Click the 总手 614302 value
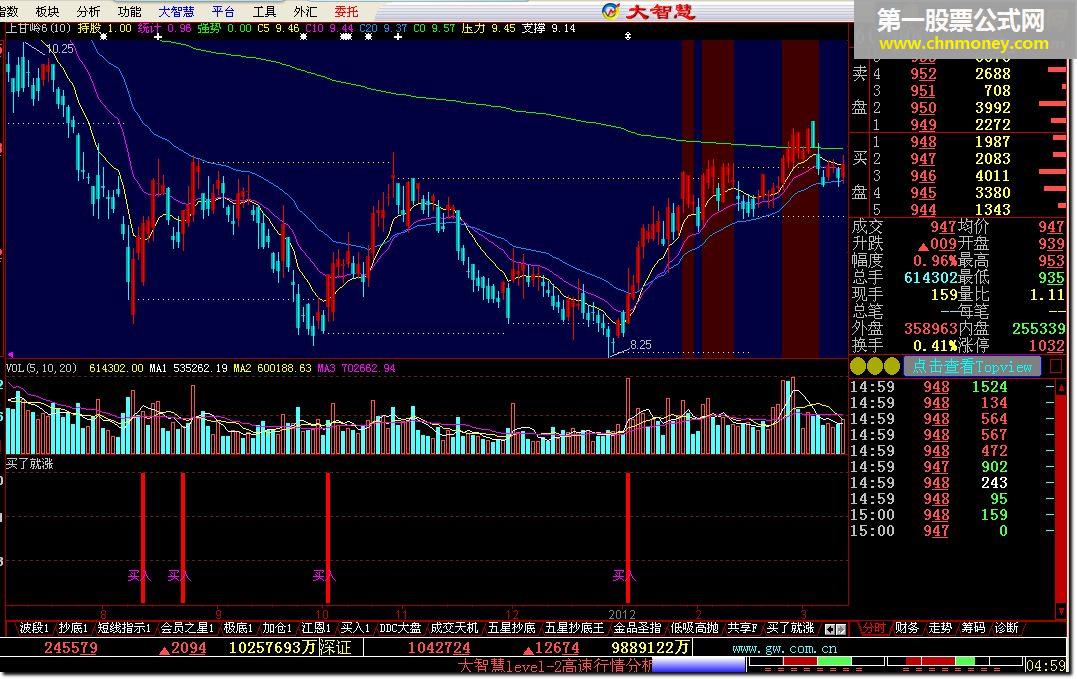The width and height of the screenshot is (1077, 679). click(x=931, y=277)
